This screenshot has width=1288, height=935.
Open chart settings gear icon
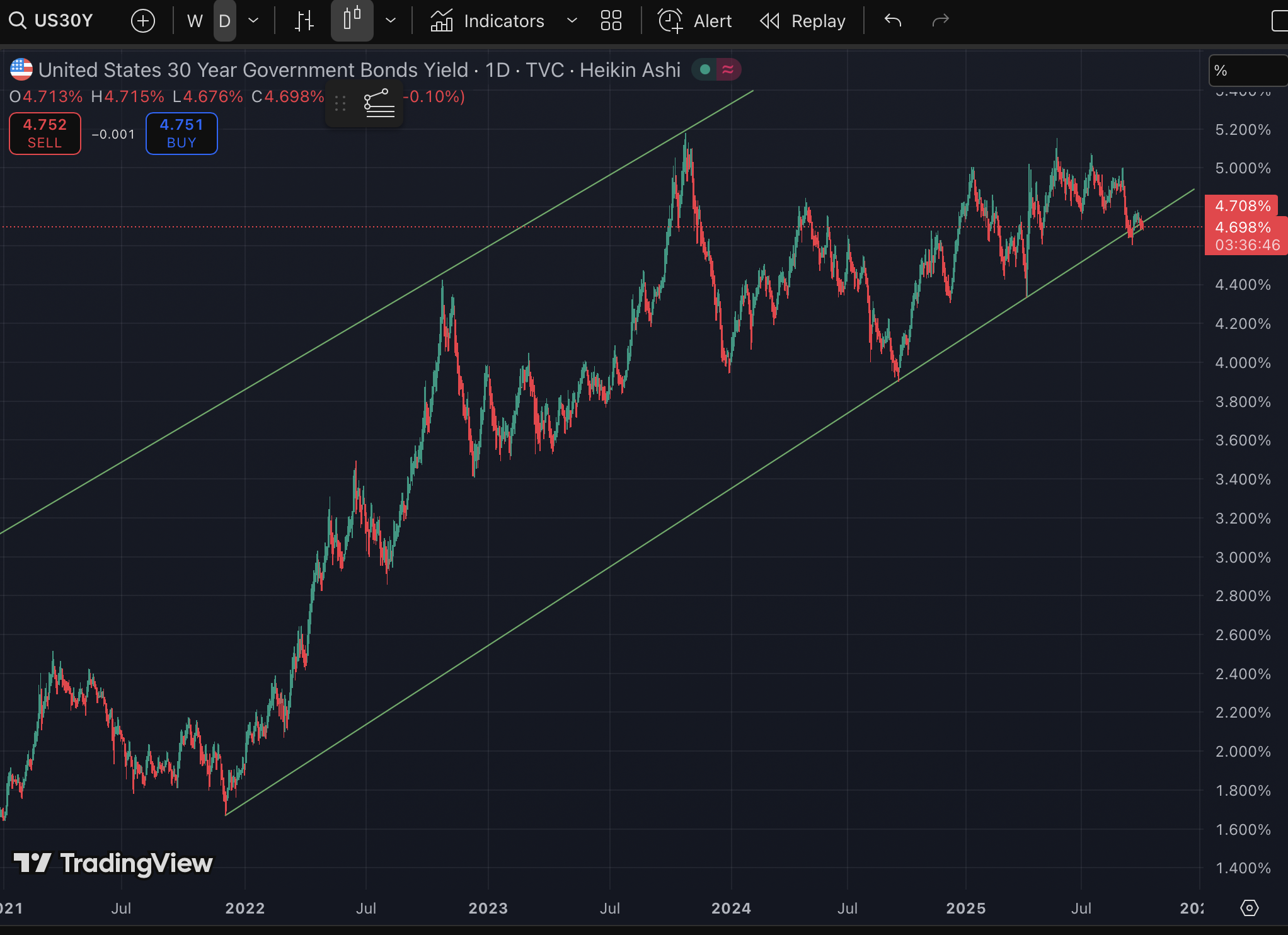pos(1249,908)
